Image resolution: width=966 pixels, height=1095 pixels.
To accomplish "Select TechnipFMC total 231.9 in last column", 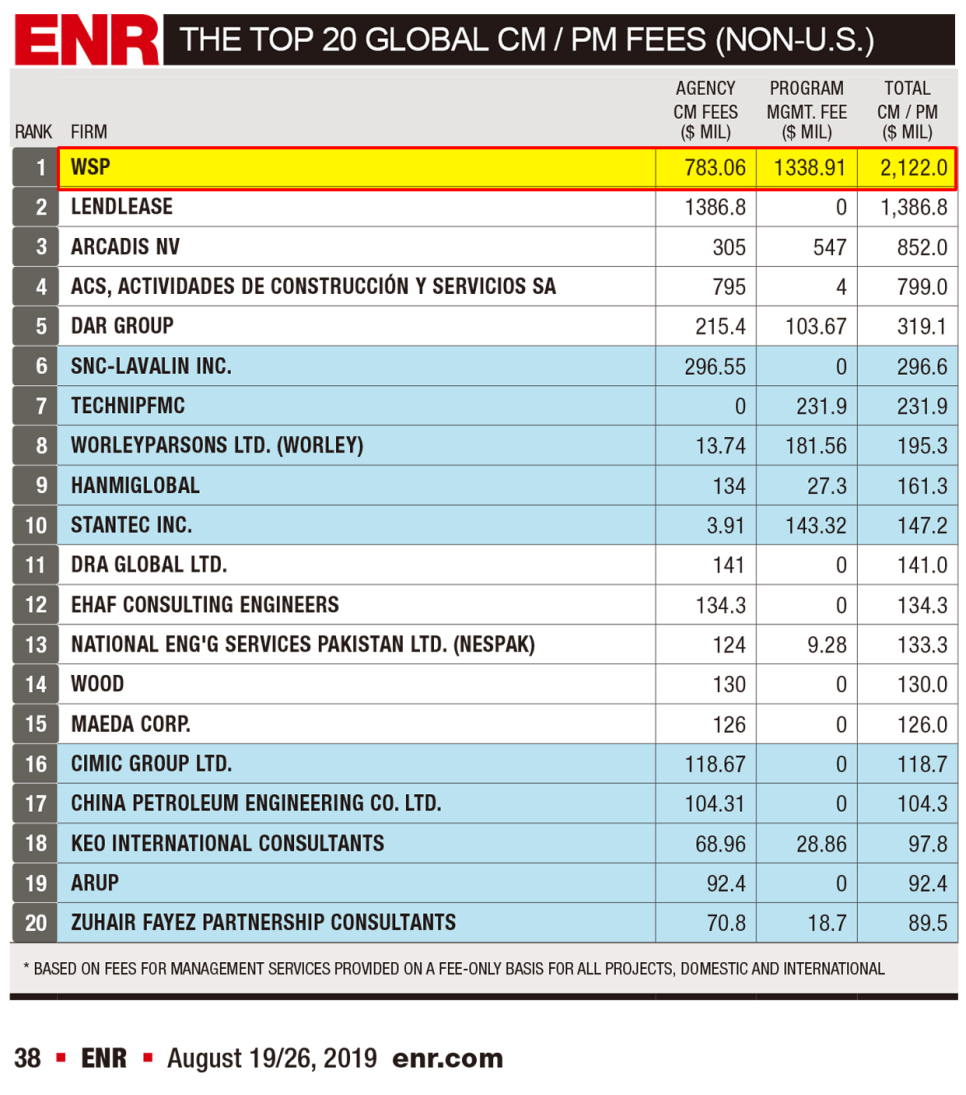I will [x=923, y=407].
